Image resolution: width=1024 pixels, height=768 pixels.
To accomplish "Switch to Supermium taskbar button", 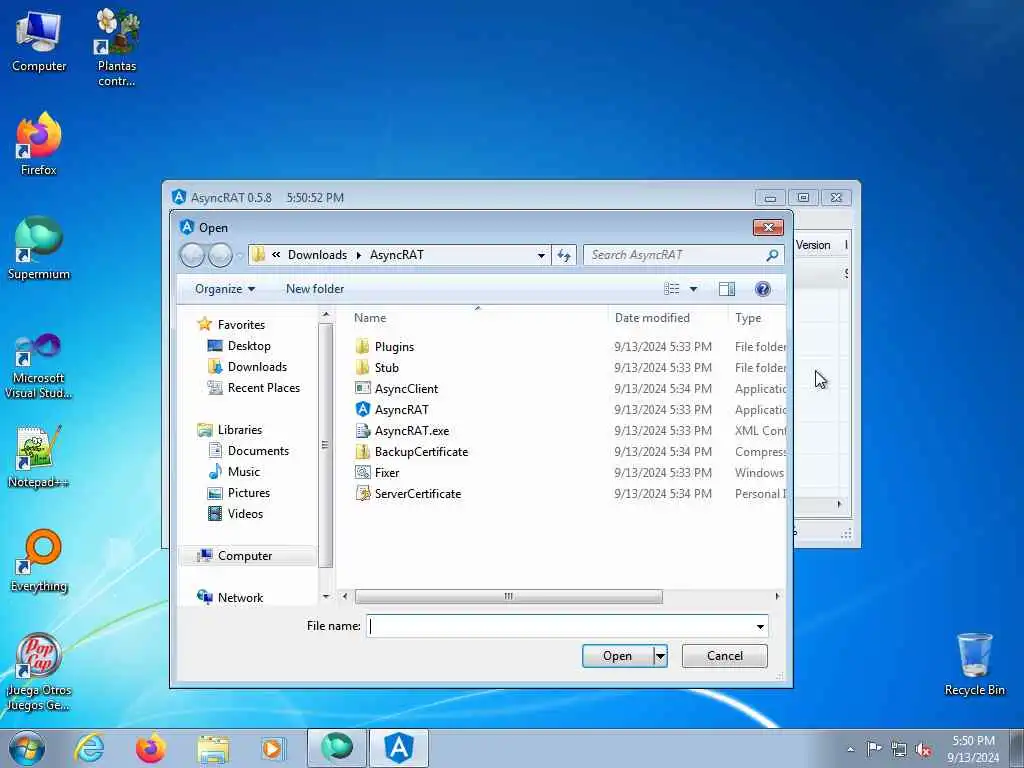I will pyautogui.click(x=337, y=748).
